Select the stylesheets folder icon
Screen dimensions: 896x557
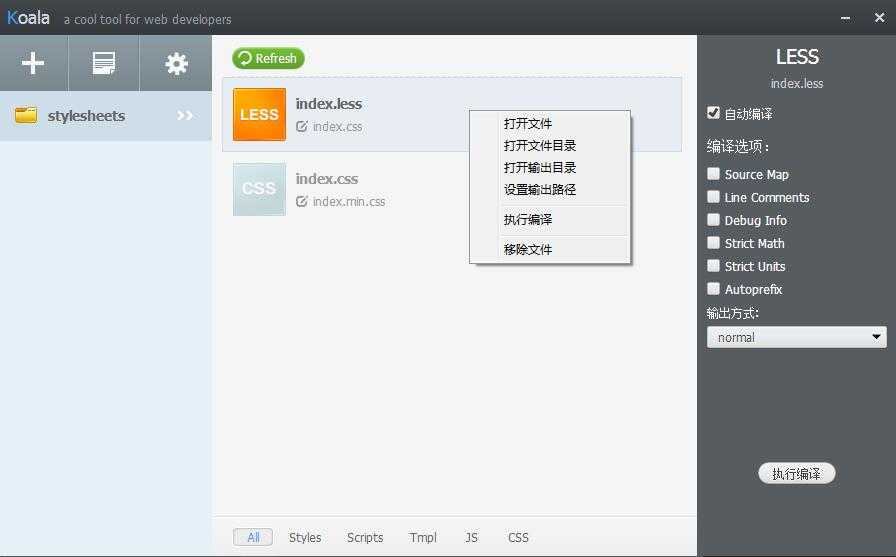tap(26, 115)
